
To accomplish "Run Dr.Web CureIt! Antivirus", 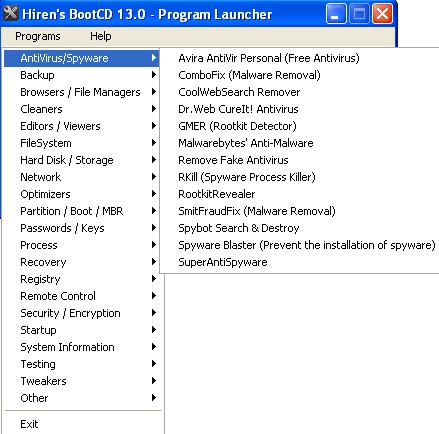I will (x=300, y=109).
